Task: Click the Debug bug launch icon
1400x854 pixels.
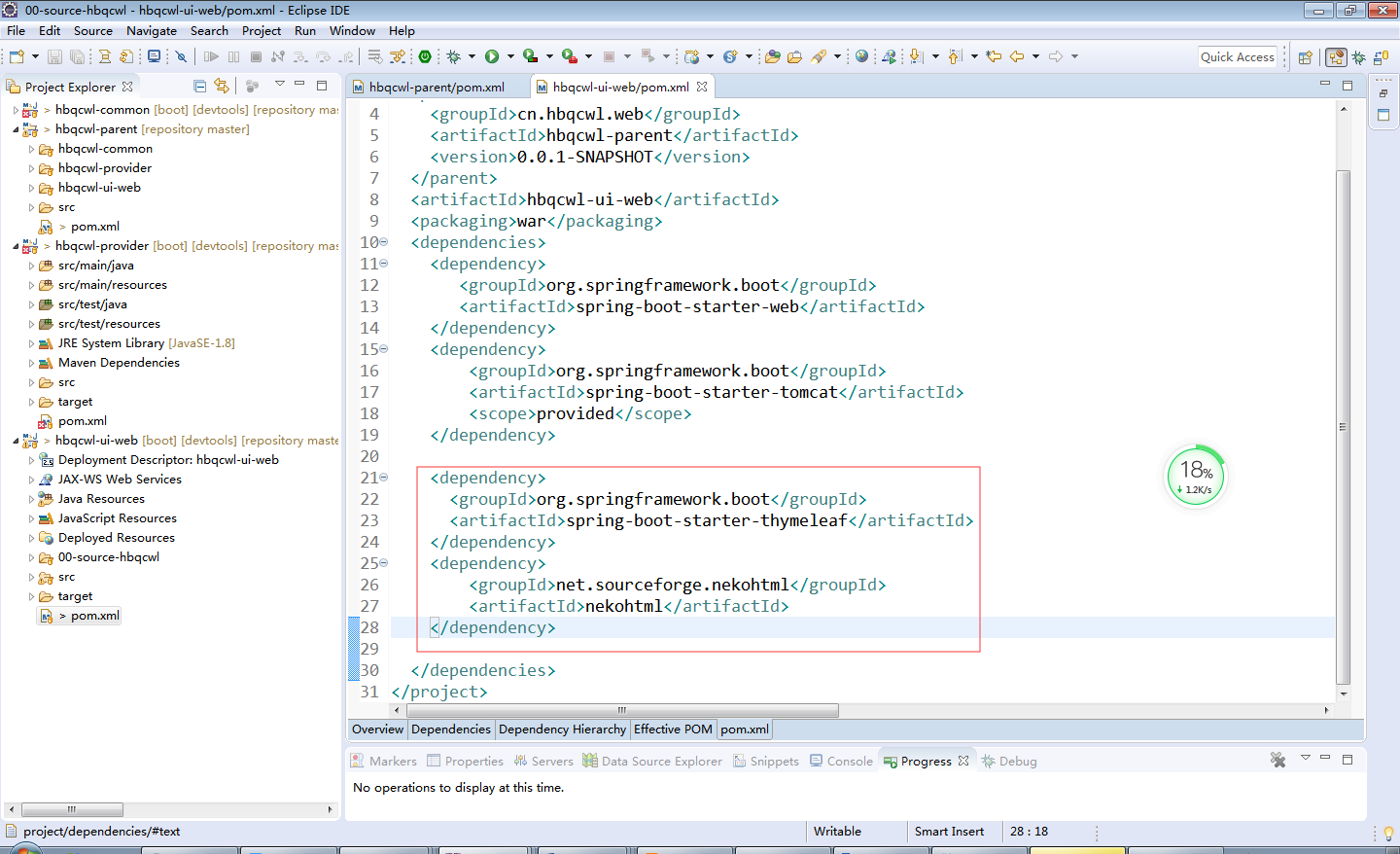Action: tap(453, 56)
